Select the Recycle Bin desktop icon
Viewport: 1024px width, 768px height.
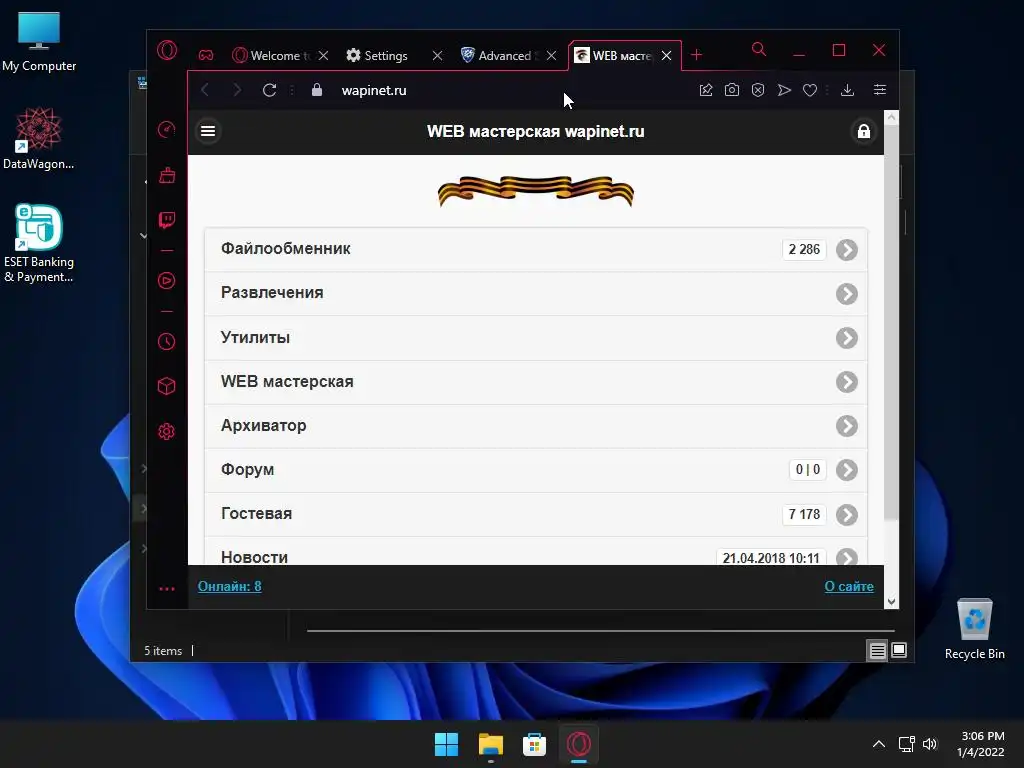[x=974, y=630]
